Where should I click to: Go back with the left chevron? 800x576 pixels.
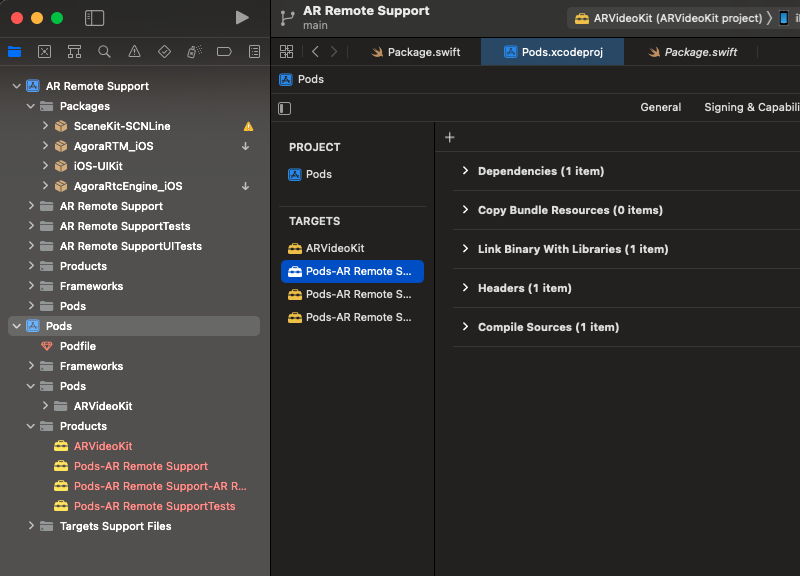315,52
